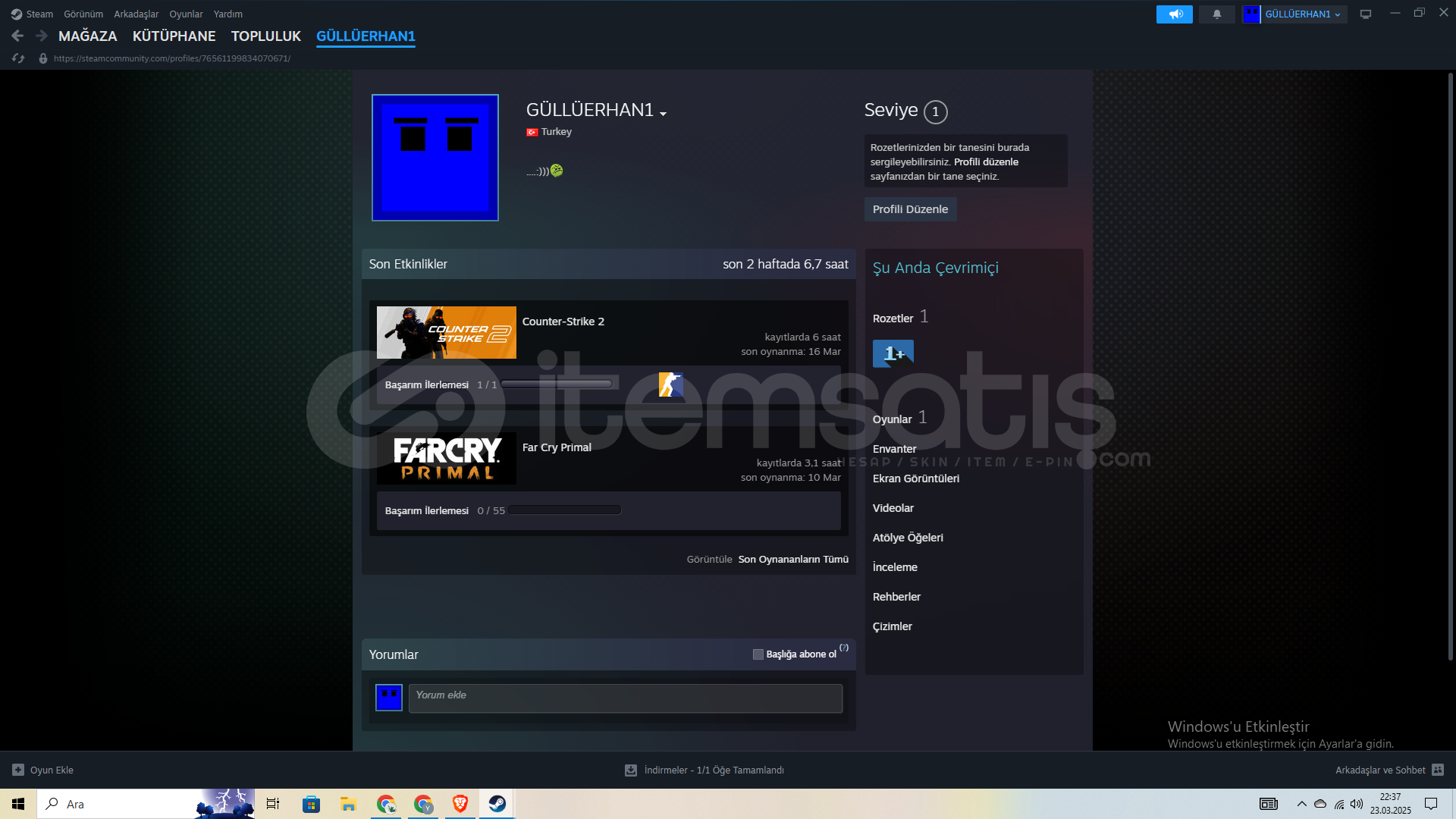Click the Oyun Ekle plus icon
This screenshot has width=1456, height=819.
[18, 770]
